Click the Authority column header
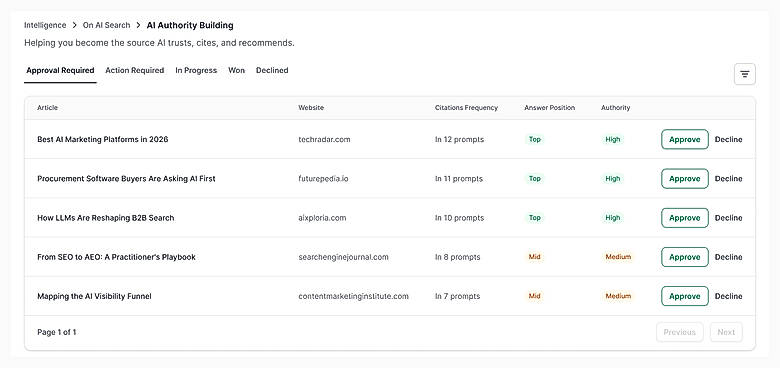The width and height of the screenshot is (780, 368). tap(615, 107)
